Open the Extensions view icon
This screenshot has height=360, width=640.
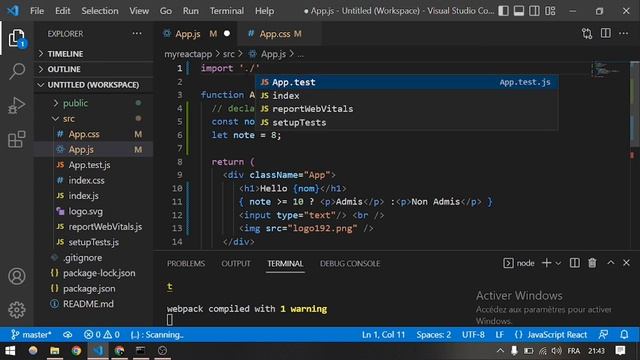pos(17,139)
